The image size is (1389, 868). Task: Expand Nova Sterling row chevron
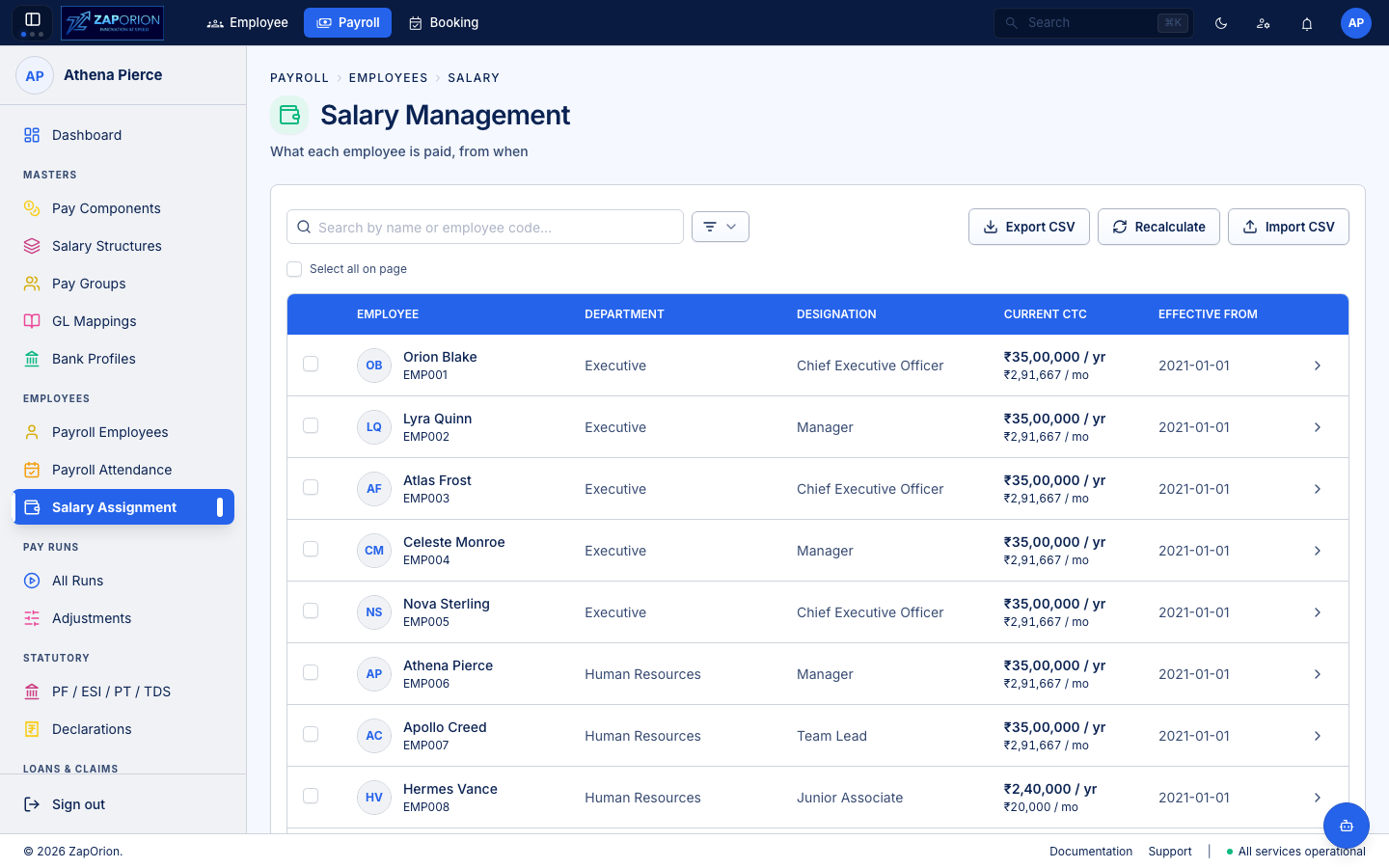coord(1318,612)
